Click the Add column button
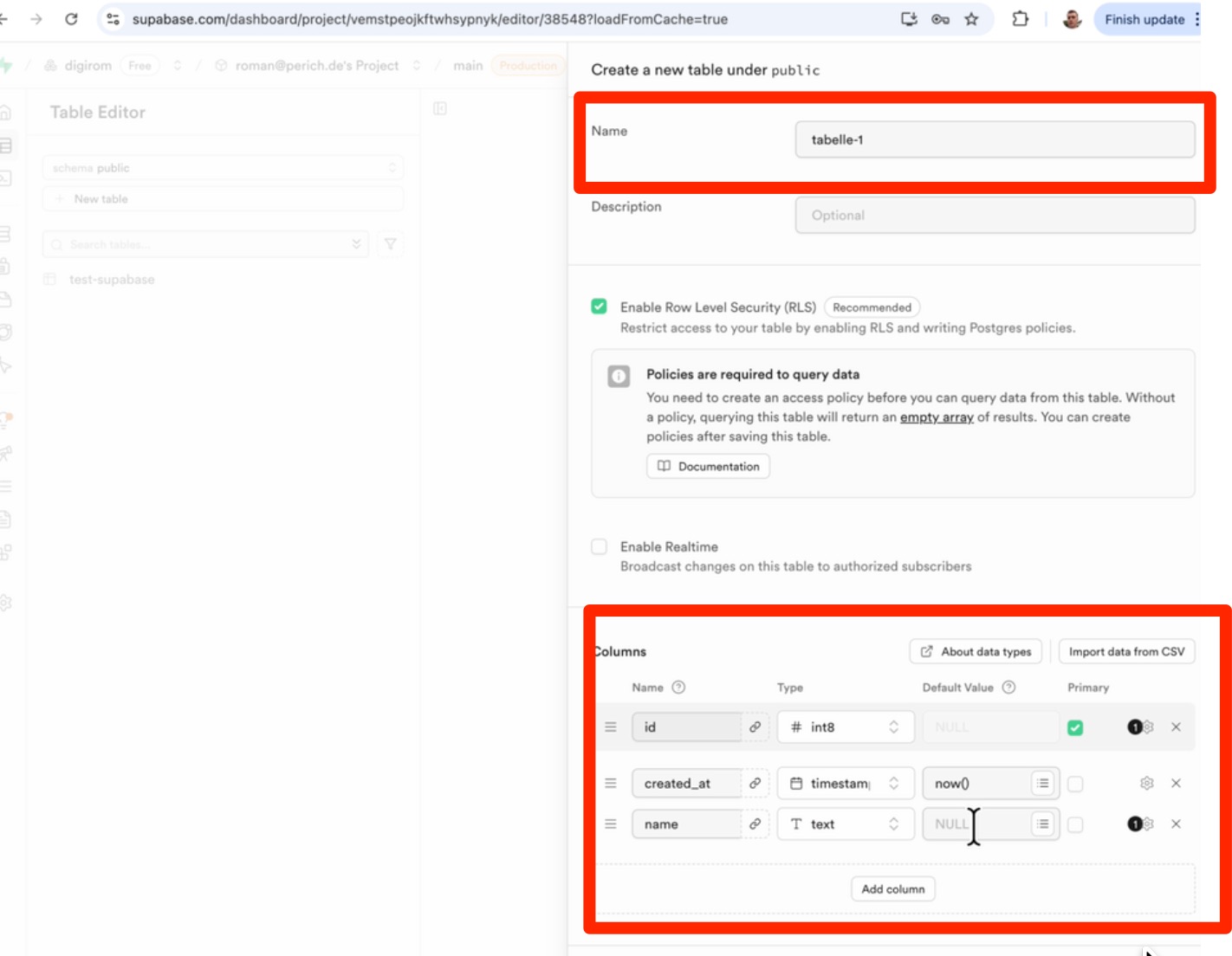 pyautogui.click(x=892, y=889)
